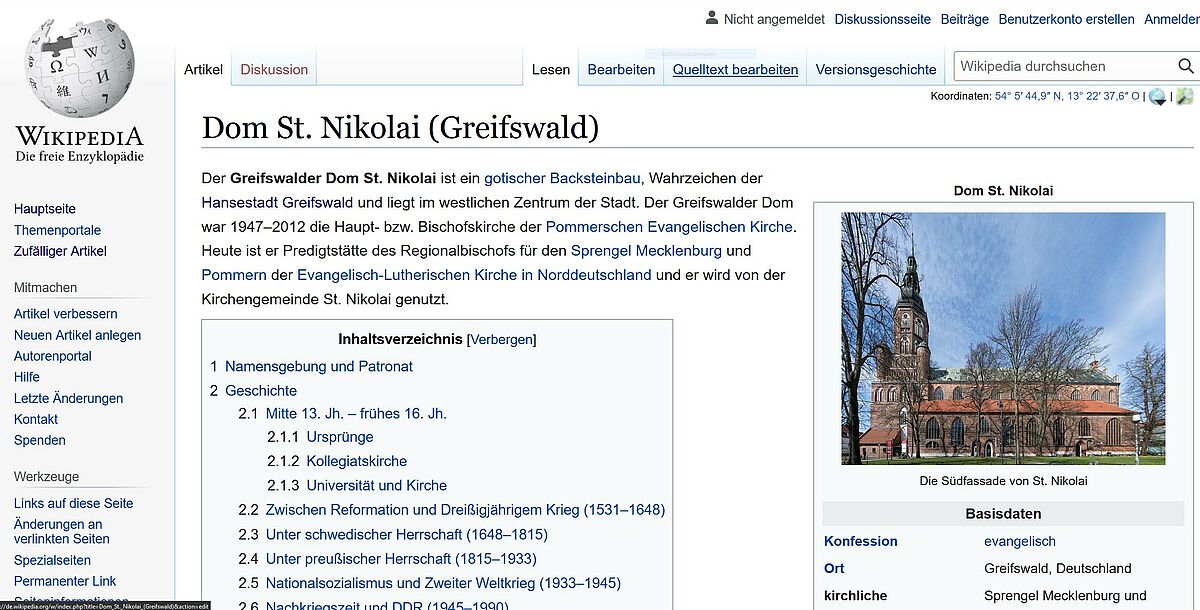Collapse contents via Verbergen toggle
Image resolution: width=1200 pixels, height=610 pixels.
[502, 339]
